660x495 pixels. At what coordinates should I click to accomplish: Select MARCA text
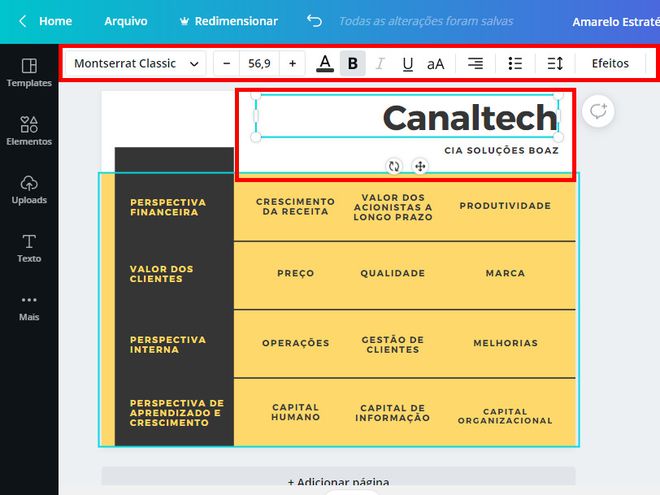pos(505,273)
